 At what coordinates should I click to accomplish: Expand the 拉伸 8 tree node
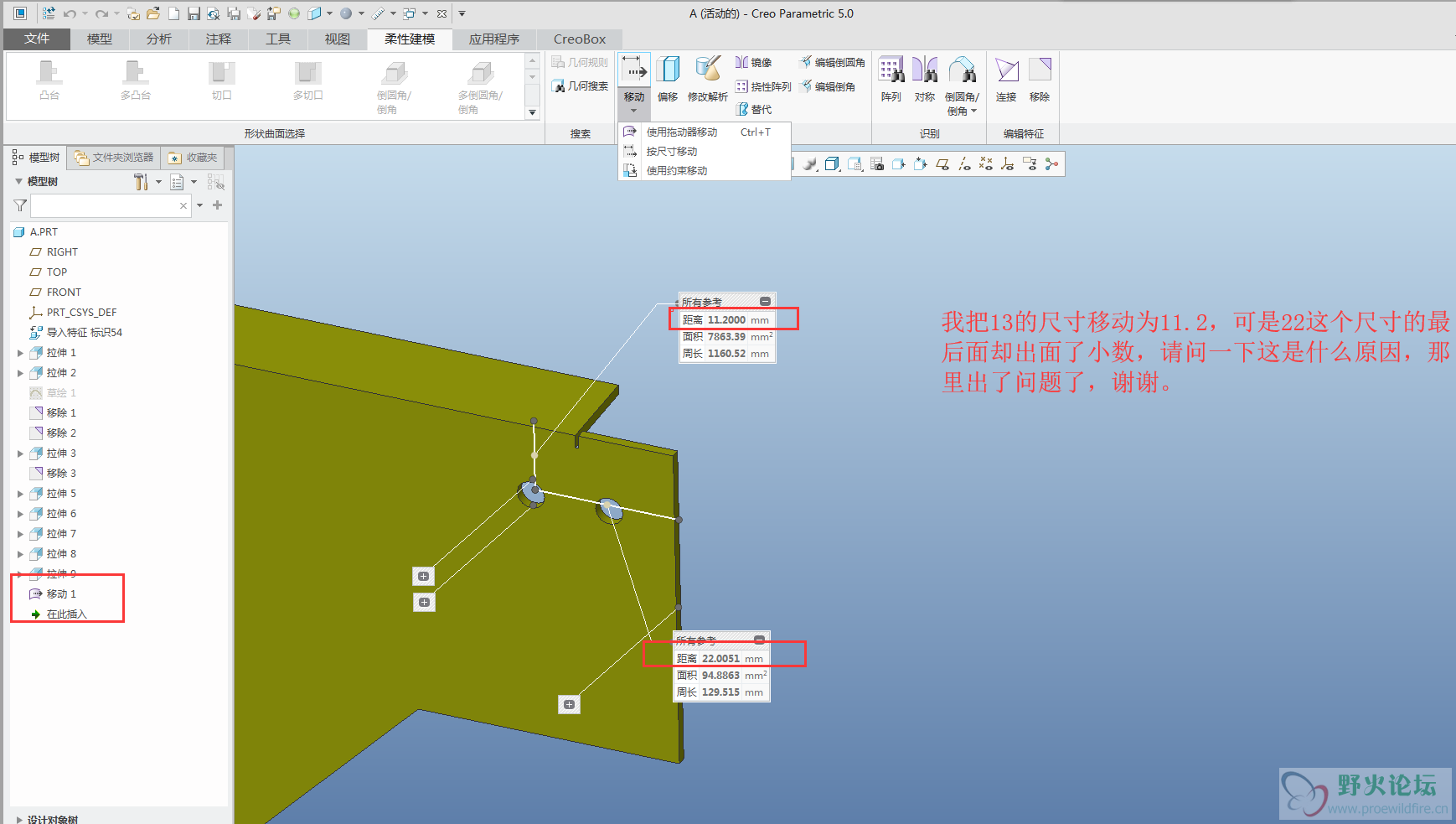click(20, 554)
